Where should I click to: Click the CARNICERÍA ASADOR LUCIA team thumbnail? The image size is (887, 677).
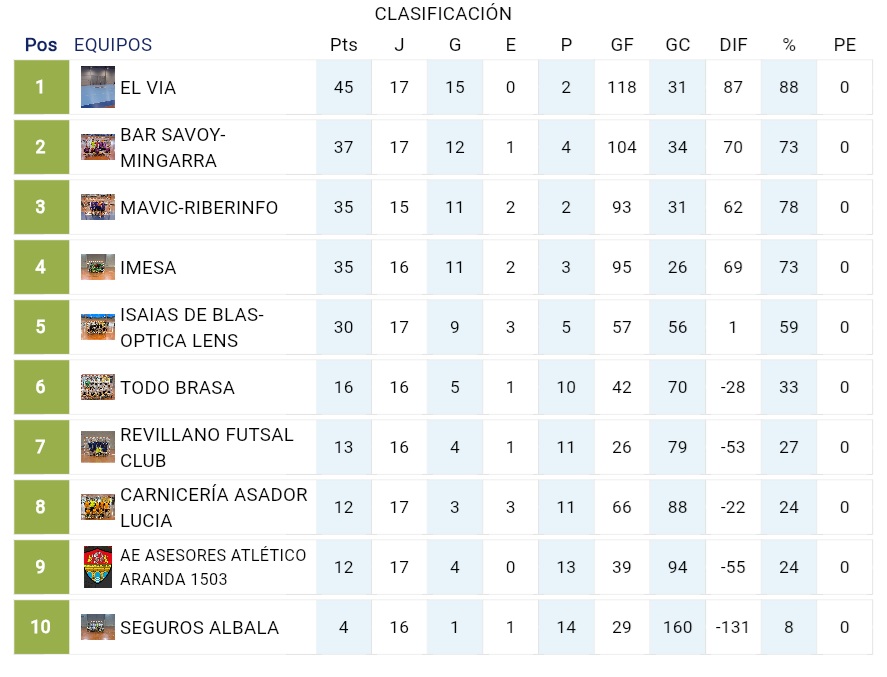(x=98, y=507)
